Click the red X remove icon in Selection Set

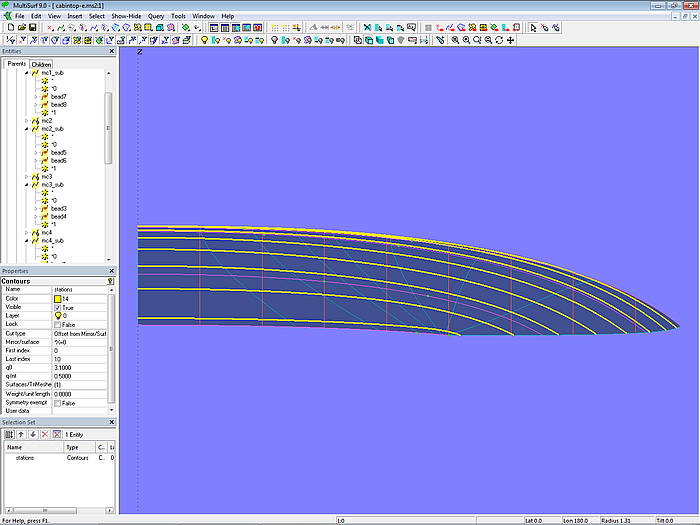pos(43,434)
